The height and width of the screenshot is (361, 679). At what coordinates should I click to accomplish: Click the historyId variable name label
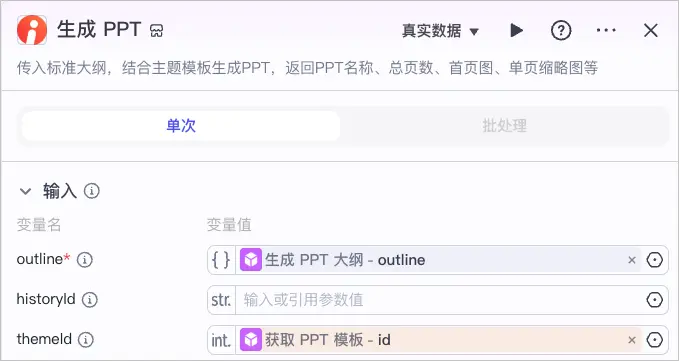(46, 299)
